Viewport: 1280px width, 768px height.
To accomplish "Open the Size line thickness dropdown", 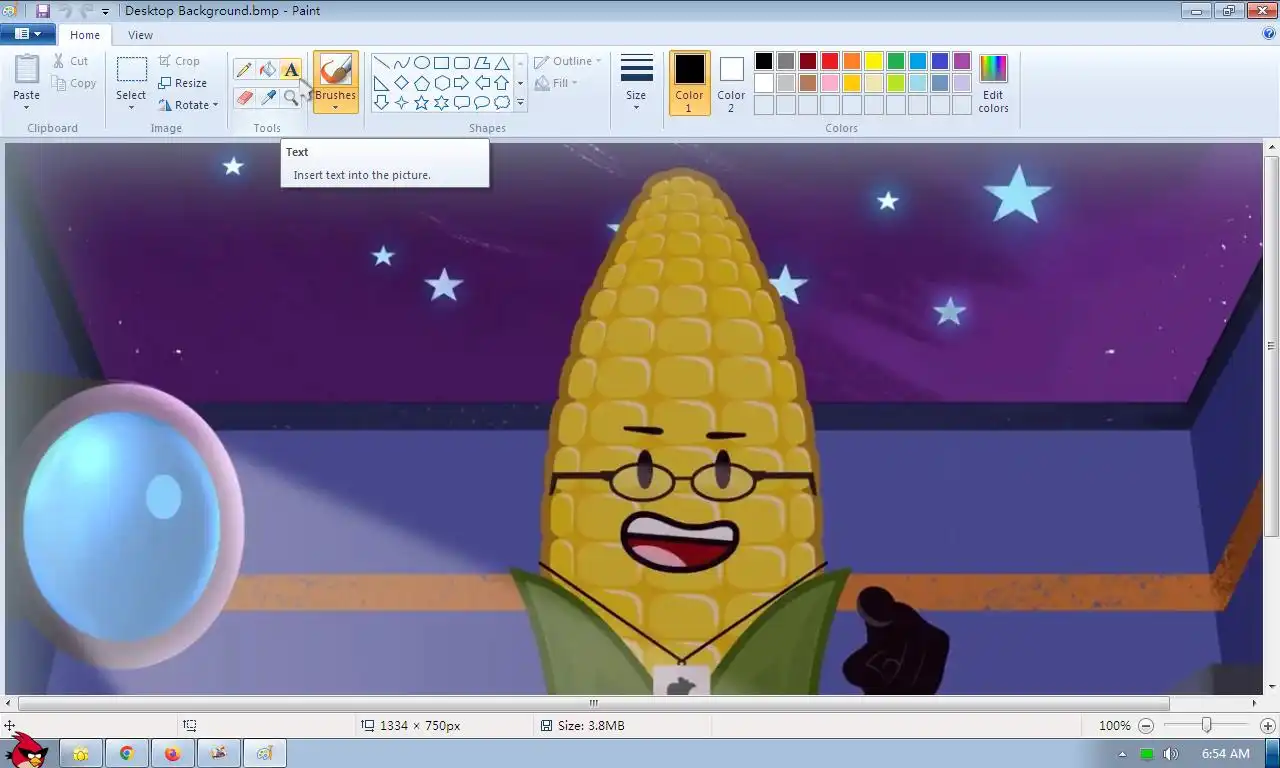I will click(636, 83).
